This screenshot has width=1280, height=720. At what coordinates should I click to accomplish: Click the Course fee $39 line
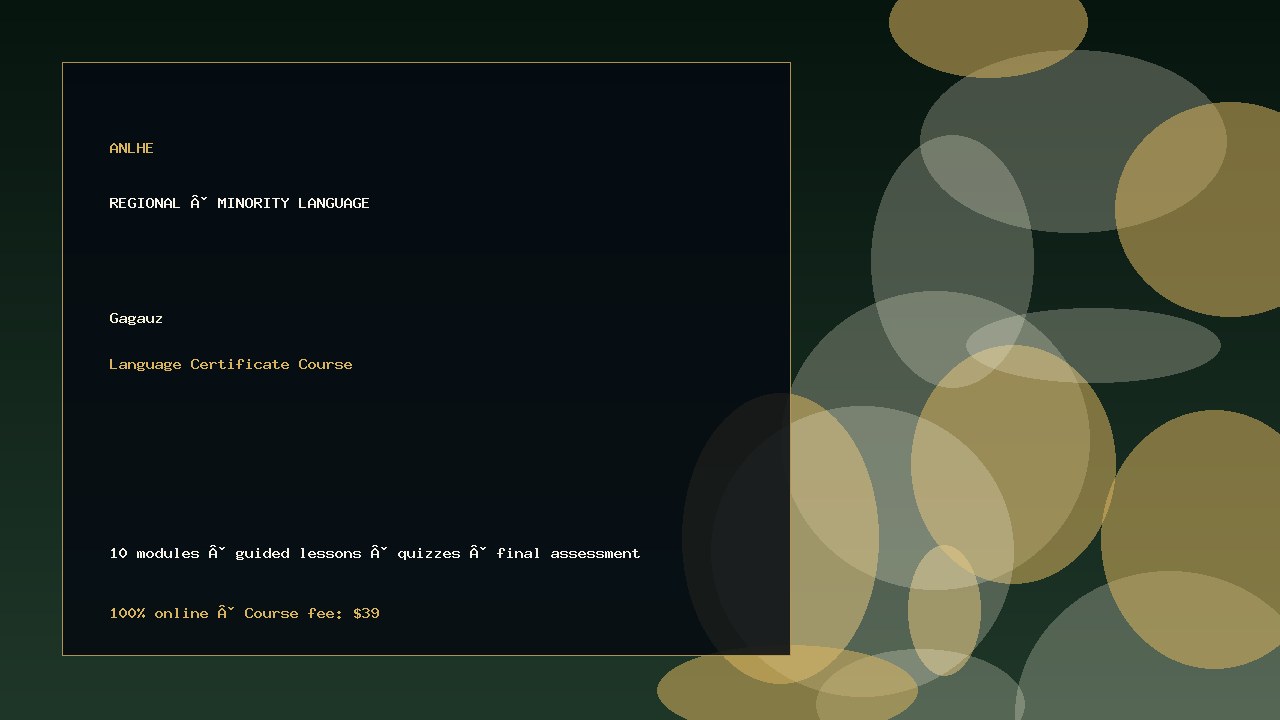(x=244, y=613)
